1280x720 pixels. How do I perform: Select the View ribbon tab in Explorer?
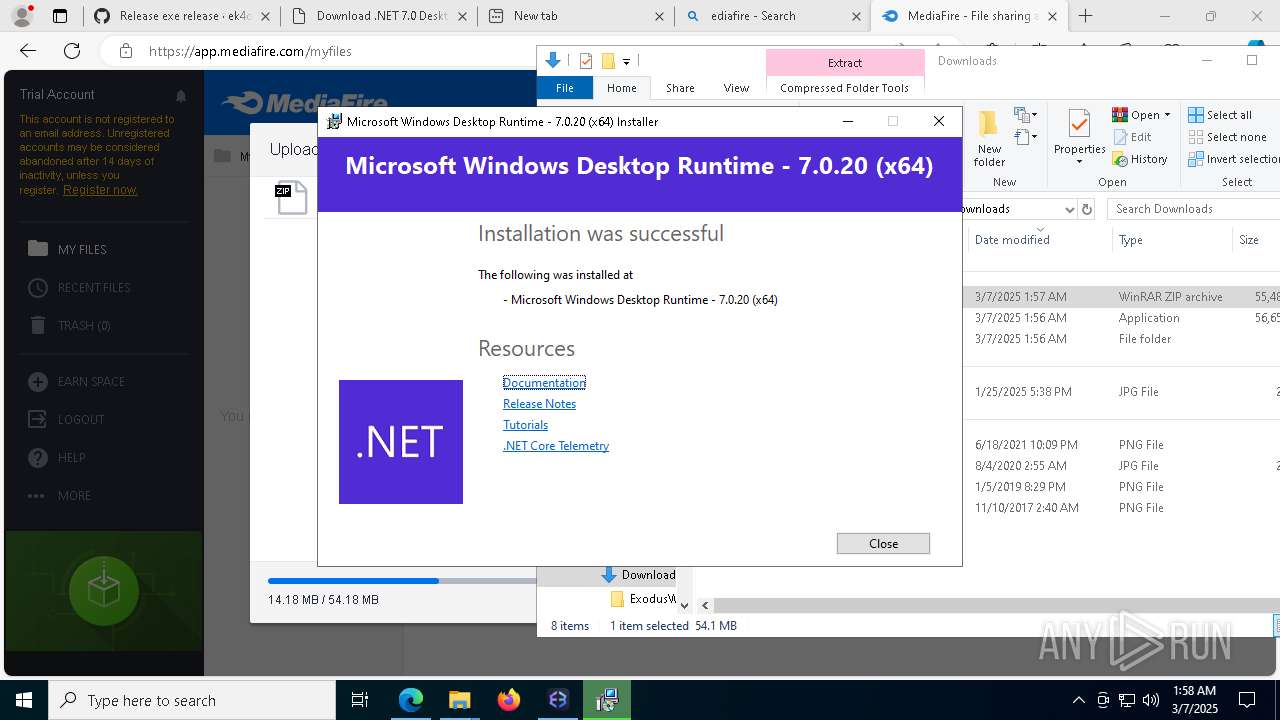pyautogui.click(x=736, y=88)
